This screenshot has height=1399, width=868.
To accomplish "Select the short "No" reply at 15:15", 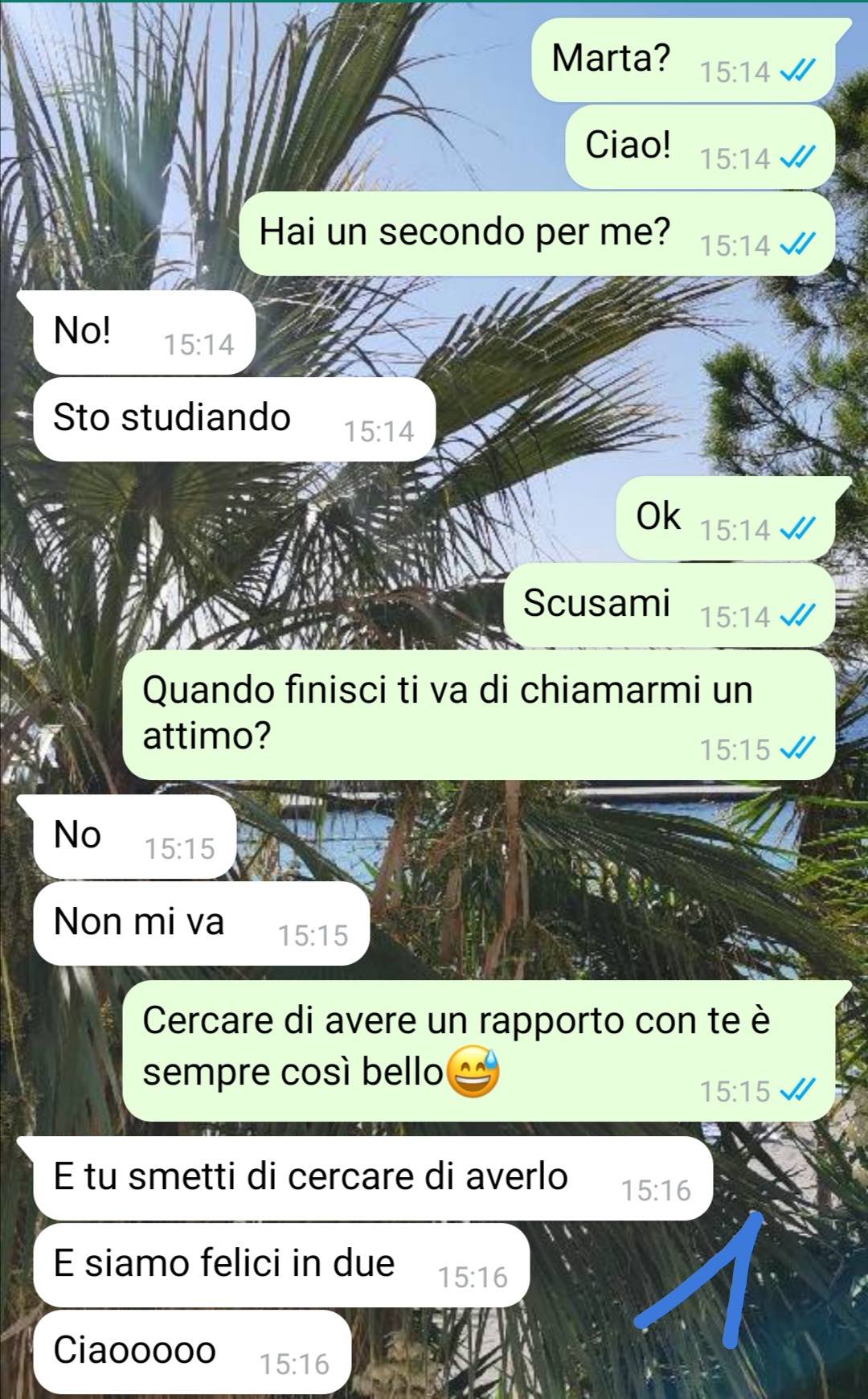I will [x=134, y=836].
